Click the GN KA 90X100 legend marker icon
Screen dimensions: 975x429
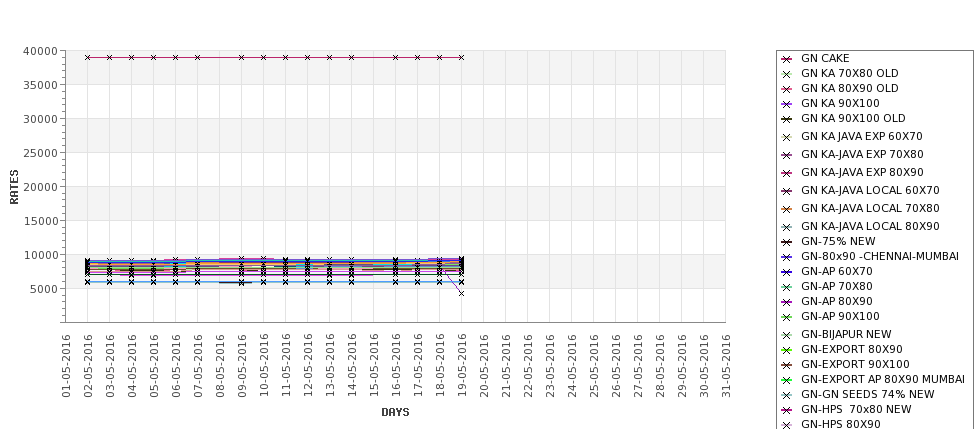click(787, 104)
